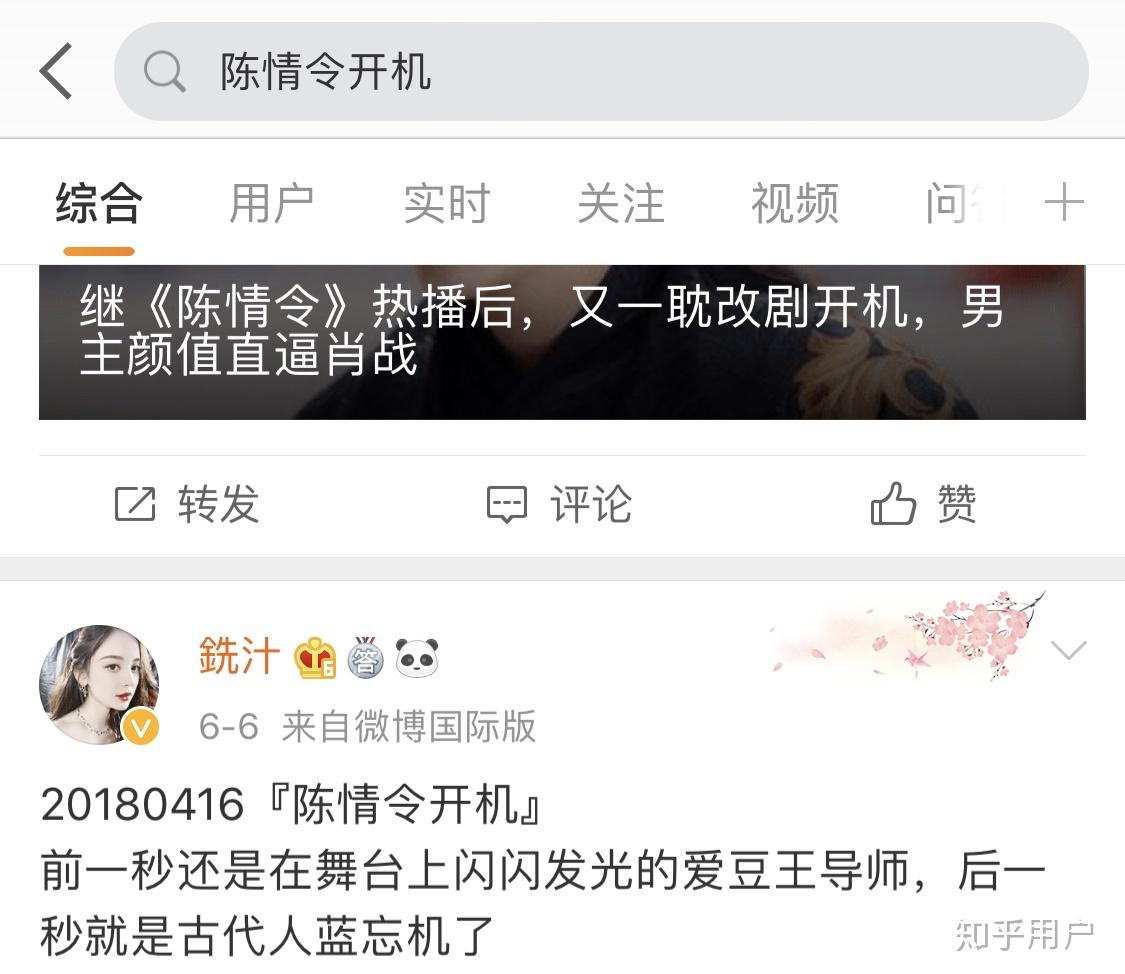Open the 铣汁 user profile name
Image resolution: width=1125 pixels, height=974 pixels.
pos(239,656)
